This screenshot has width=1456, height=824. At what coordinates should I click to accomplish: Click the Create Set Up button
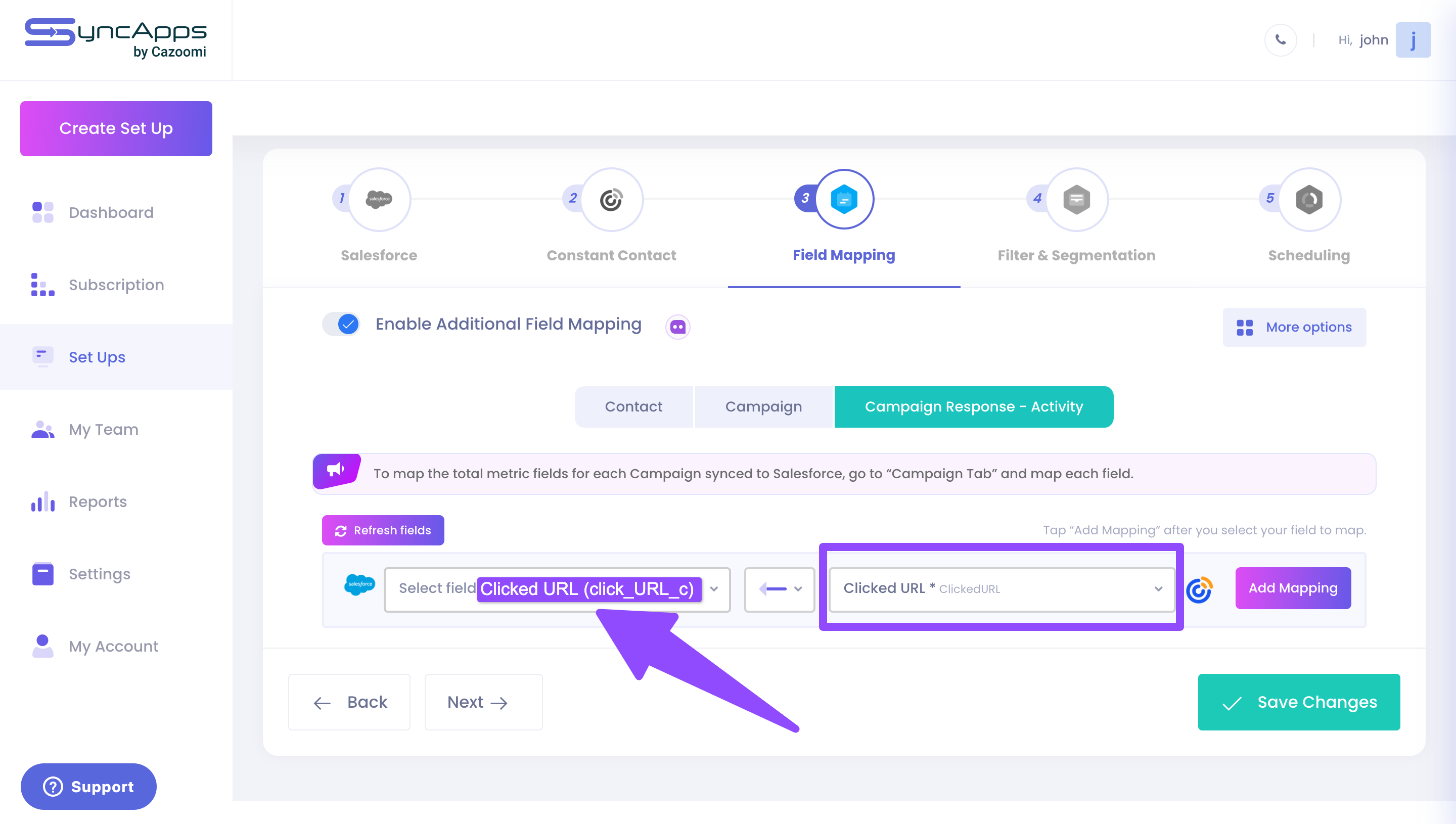pos(116,128)
